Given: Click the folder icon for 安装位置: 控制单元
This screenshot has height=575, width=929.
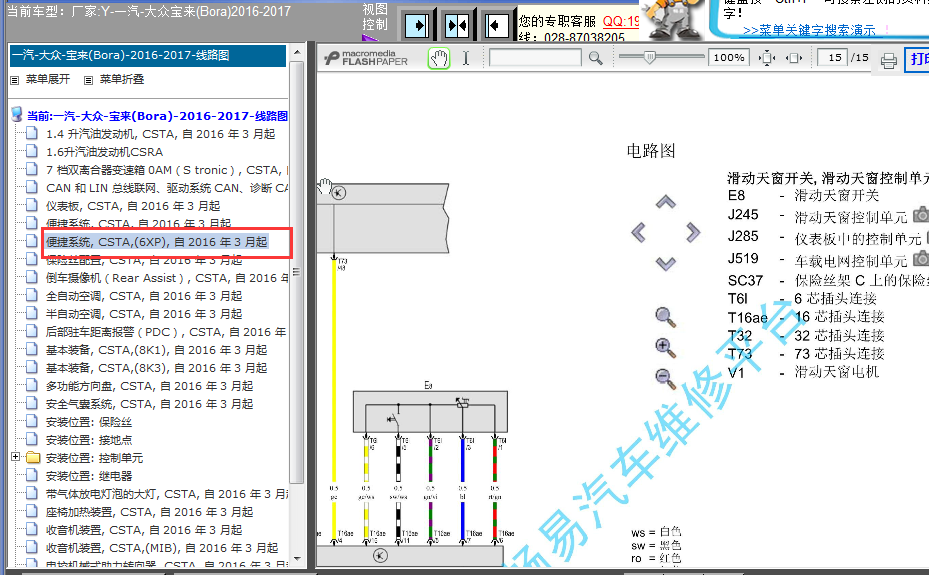Looking at the screenshot, I should click(x=33, y=458).
